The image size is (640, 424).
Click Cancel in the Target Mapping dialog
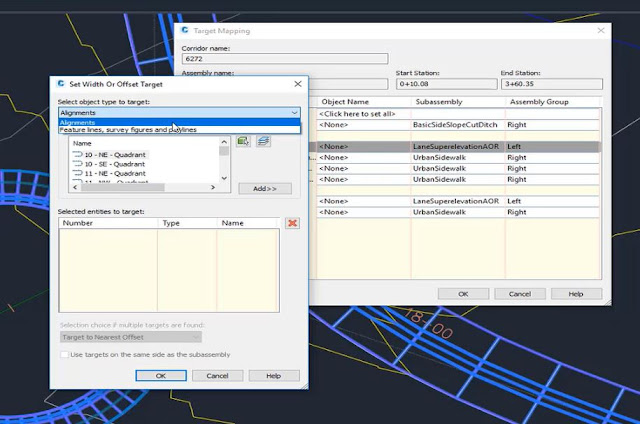tap(520, 294)
